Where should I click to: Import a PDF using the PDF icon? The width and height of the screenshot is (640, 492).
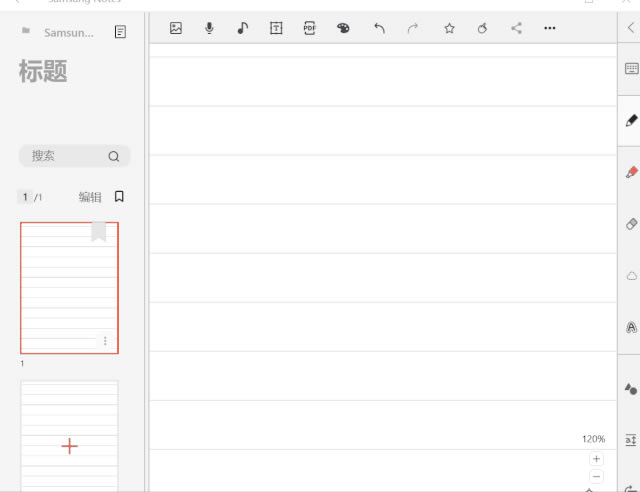tap(309, 28)
